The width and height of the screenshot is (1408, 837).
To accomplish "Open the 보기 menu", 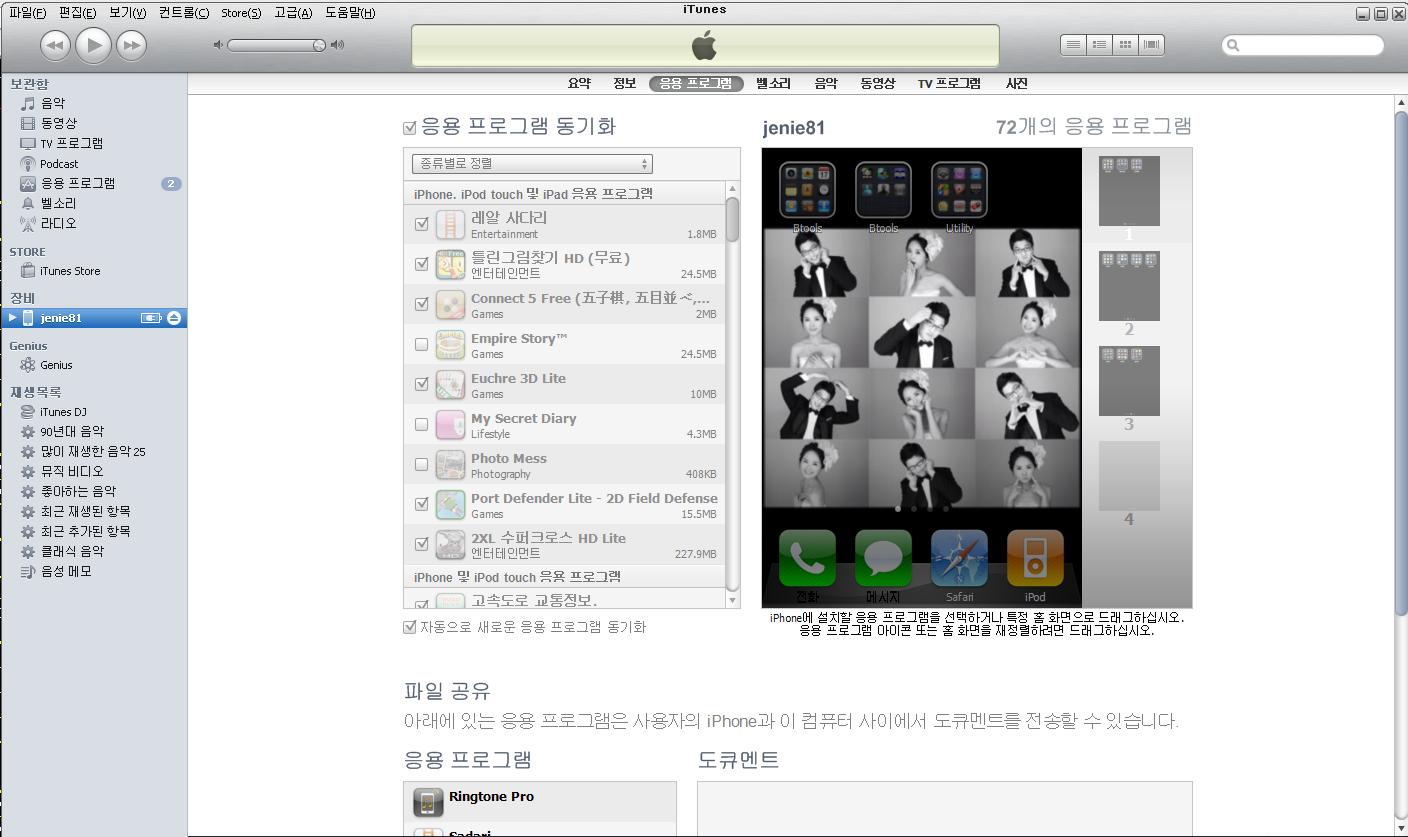I will click(127, 13).
